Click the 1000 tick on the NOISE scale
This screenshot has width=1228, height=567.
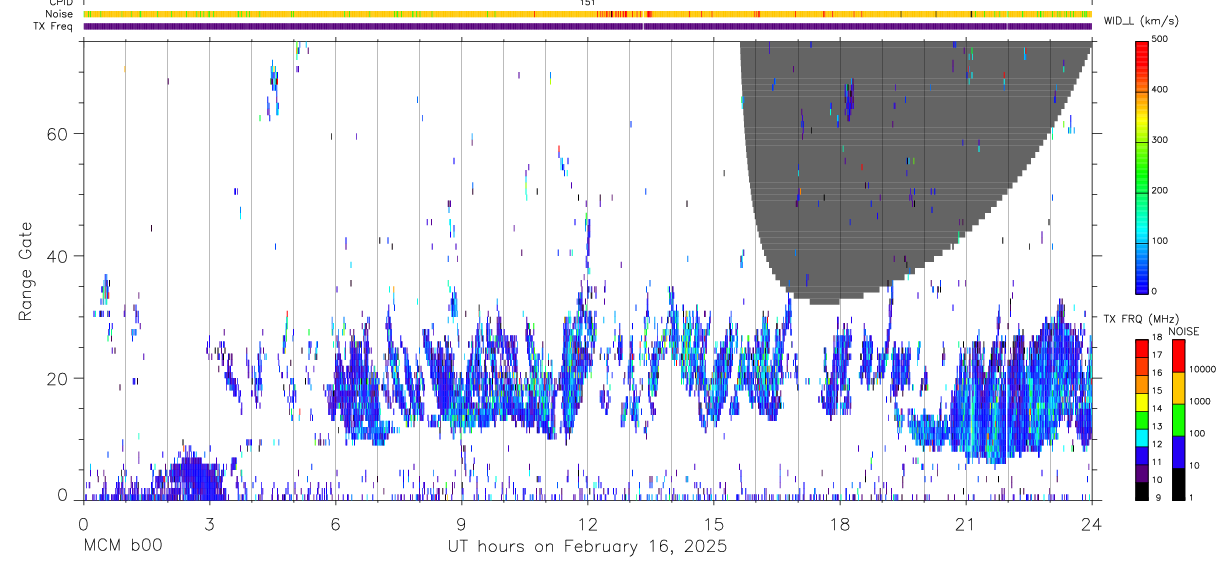pos(1200,401)
